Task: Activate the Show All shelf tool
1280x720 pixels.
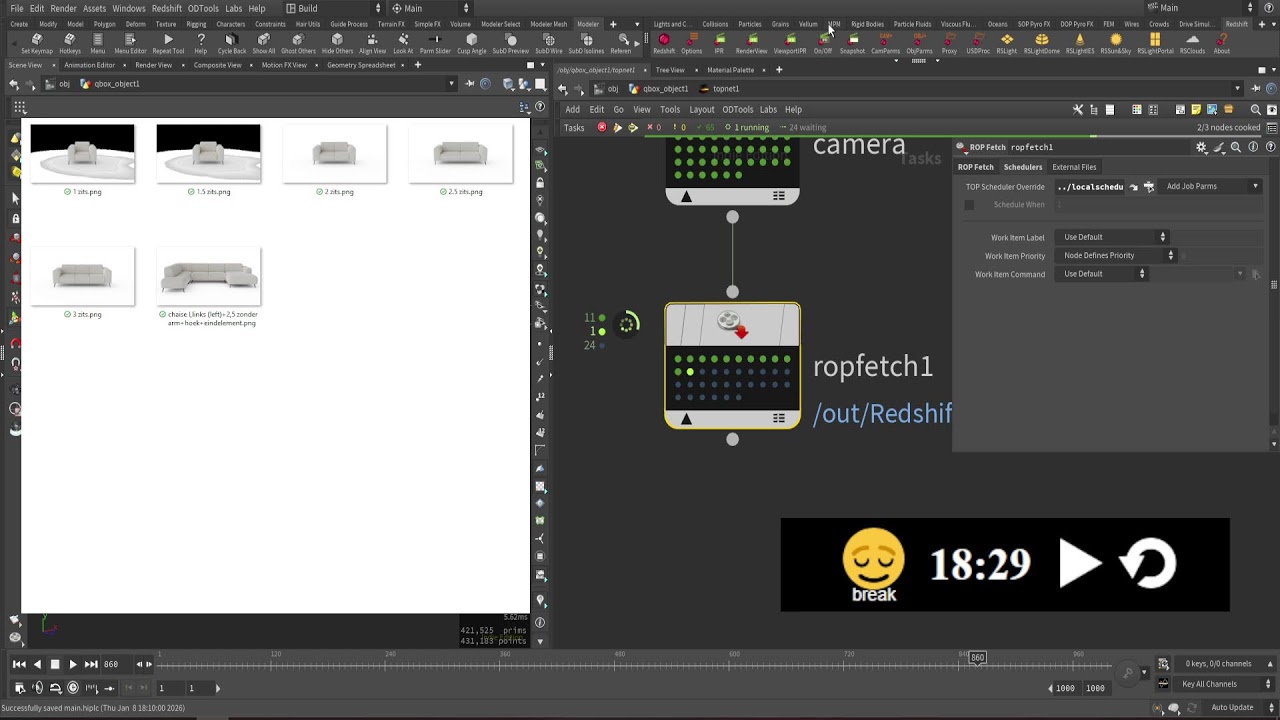Action: tap(264, 44)
